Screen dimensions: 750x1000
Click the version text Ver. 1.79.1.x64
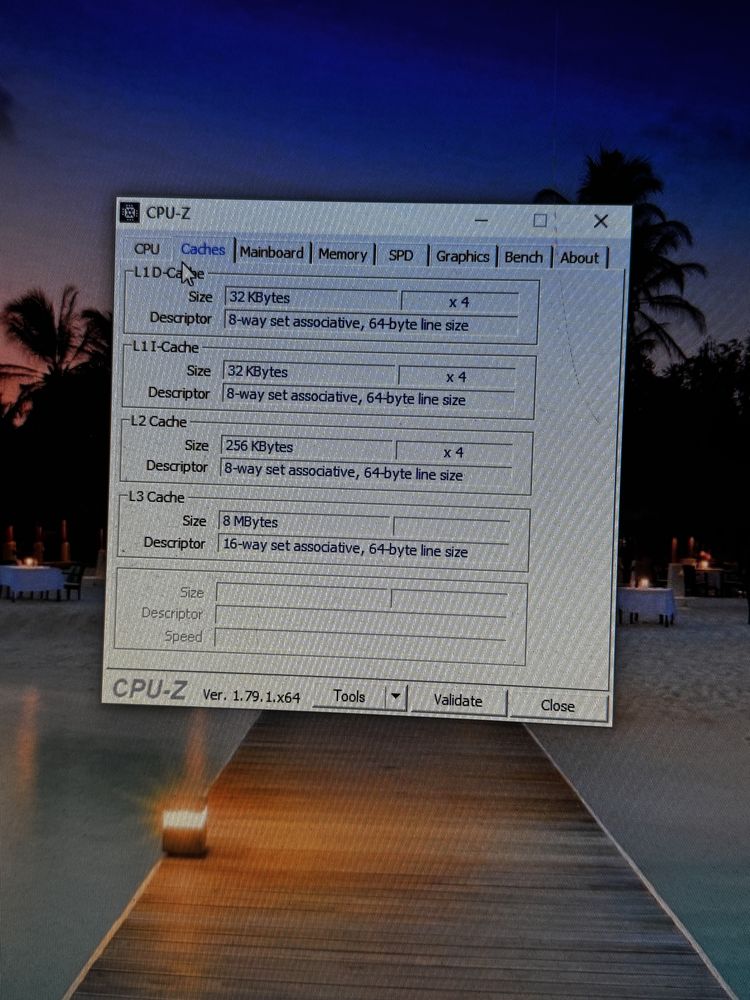click(x=251, y=696)
